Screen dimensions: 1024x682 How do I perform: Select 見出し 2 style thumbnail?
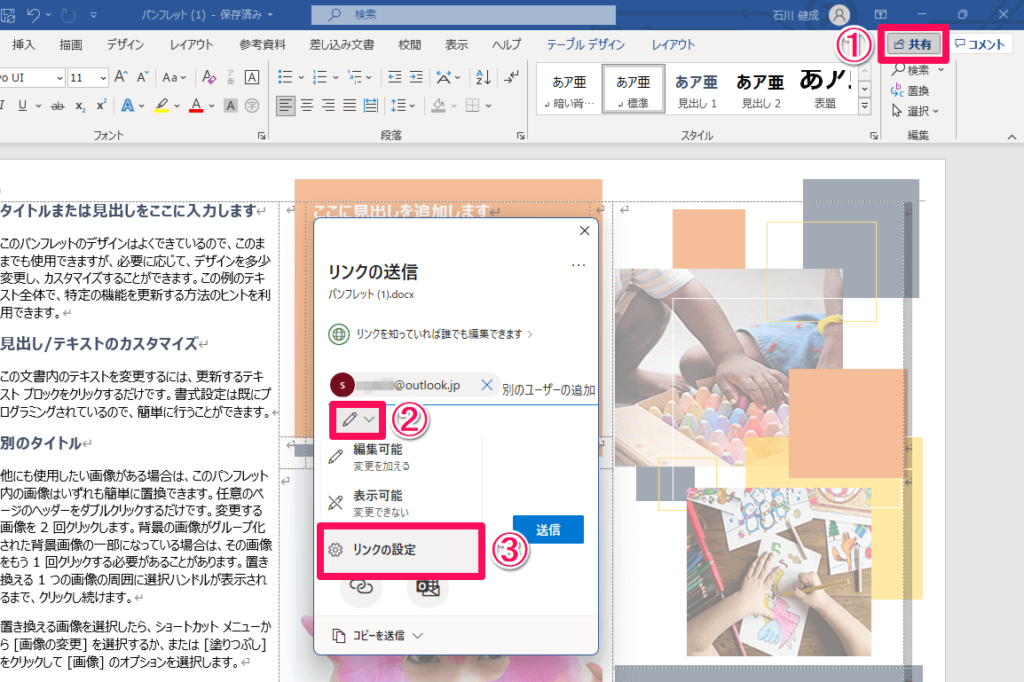[x=760, y=89]
